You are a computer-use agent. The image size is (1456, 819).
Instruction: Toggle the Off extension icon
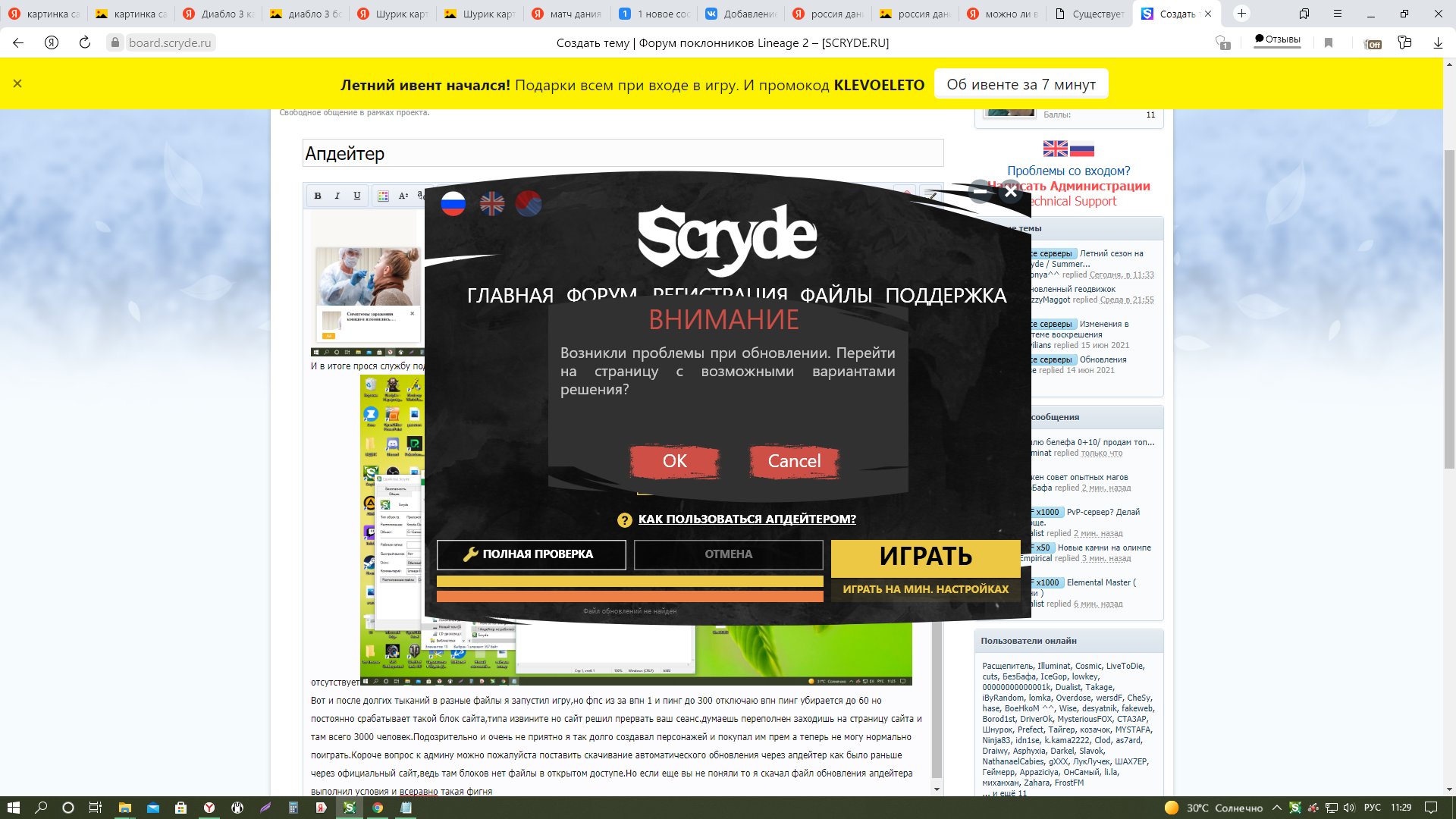click(1372, 43)
